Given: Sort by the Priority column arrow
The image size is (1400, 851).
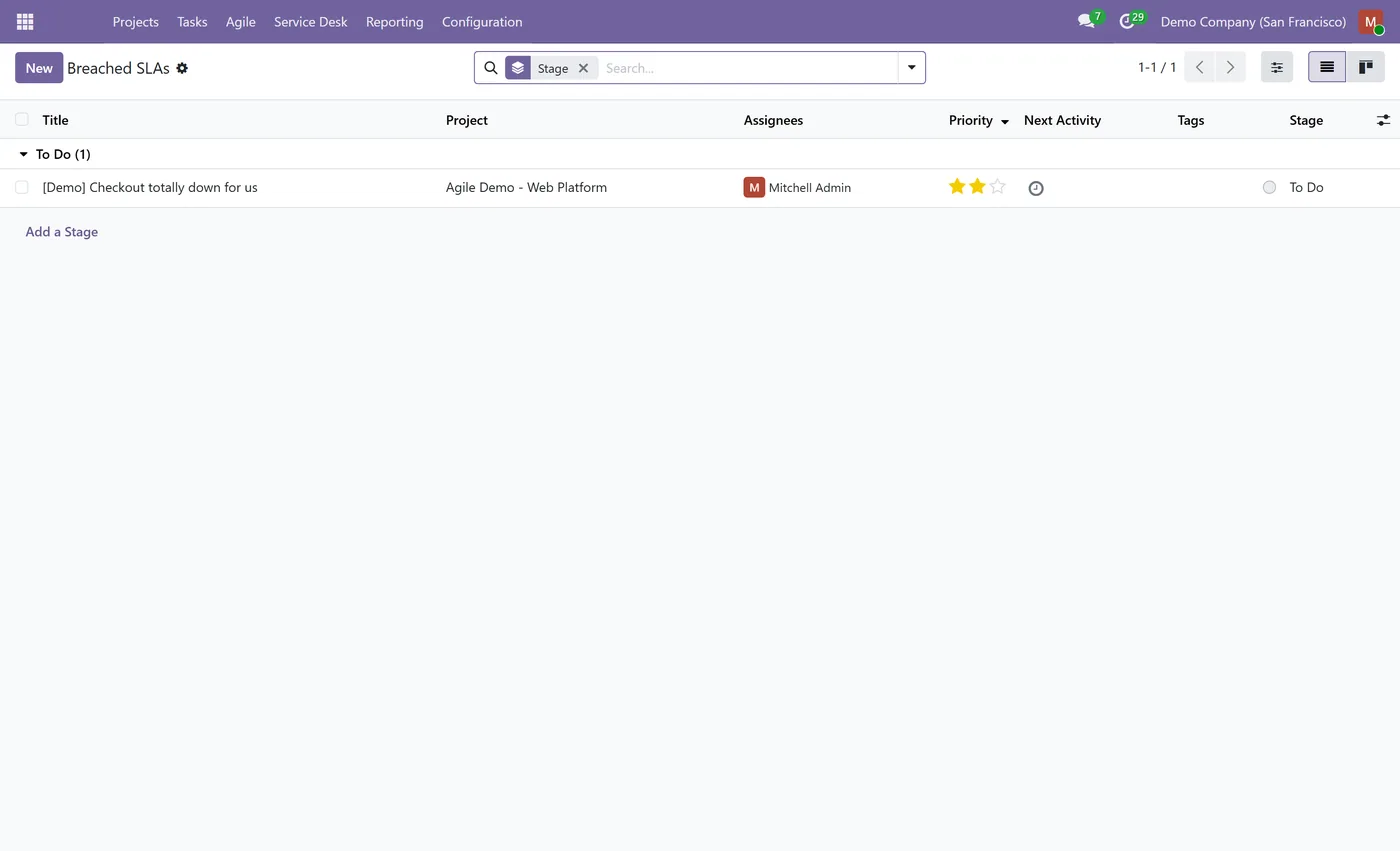Looking at the screenshot, I should (1004, 121).
